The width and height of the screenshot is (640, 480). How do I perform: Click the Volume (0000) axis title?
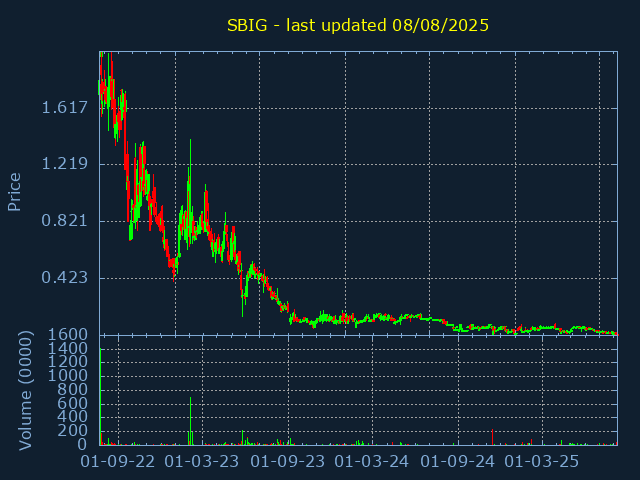pyautogui.click(x=25, y=391)
